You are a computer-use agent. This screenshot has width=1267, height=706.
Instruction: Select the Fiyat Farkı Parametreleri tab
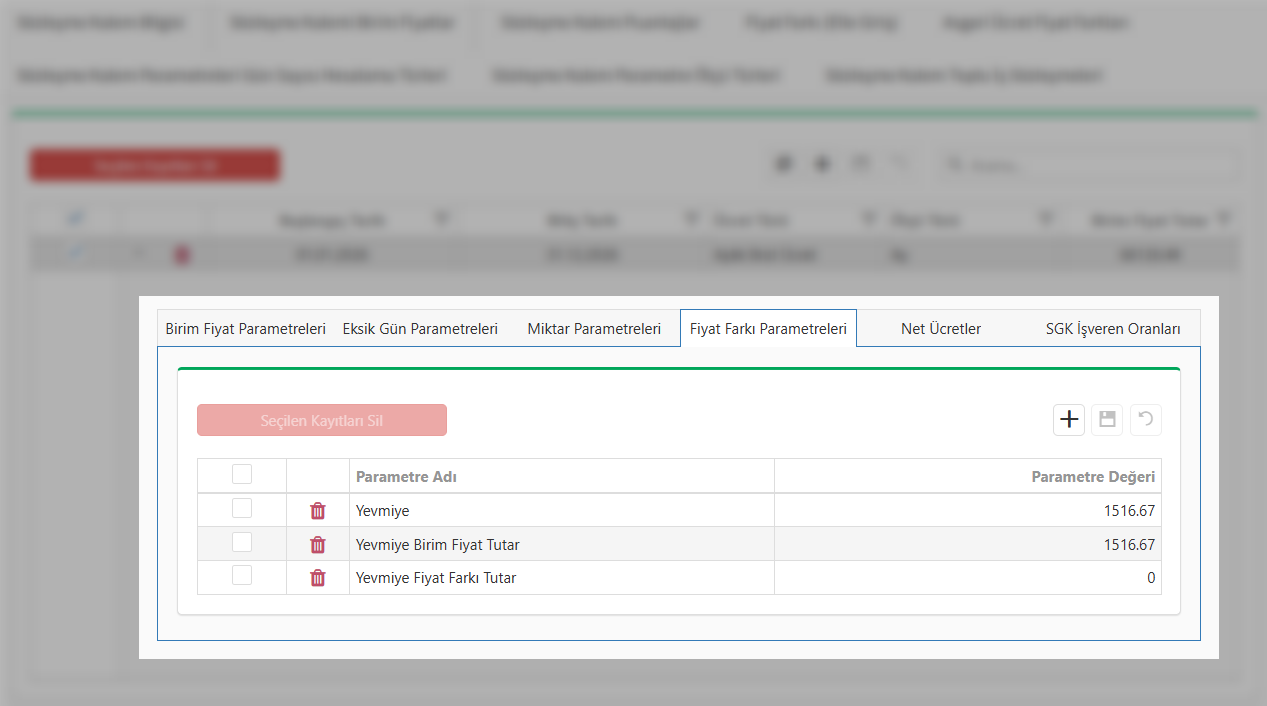coord(768,329)
